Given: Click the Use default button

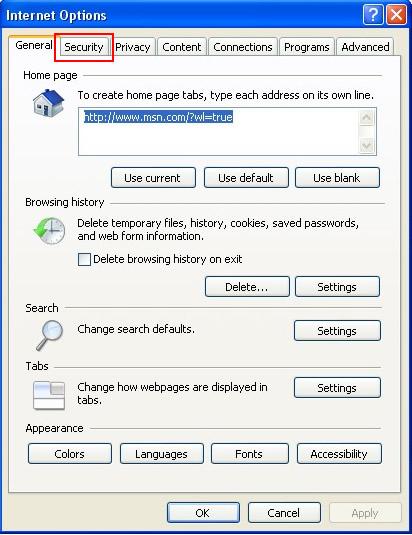Looking at the screenshot, I should 246,177.
